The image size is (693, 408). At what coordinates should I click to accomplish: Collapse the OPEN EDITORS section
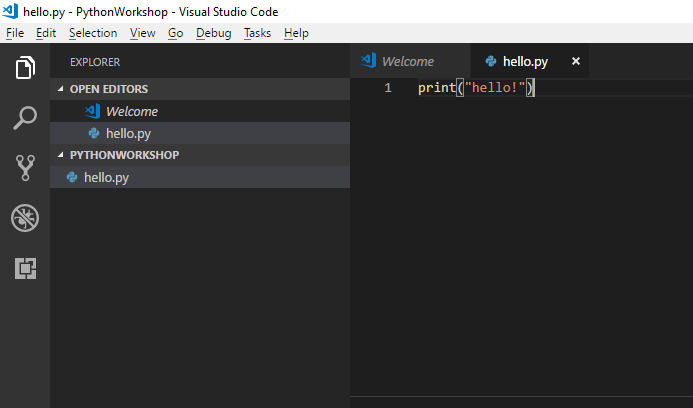pos(61,89)
